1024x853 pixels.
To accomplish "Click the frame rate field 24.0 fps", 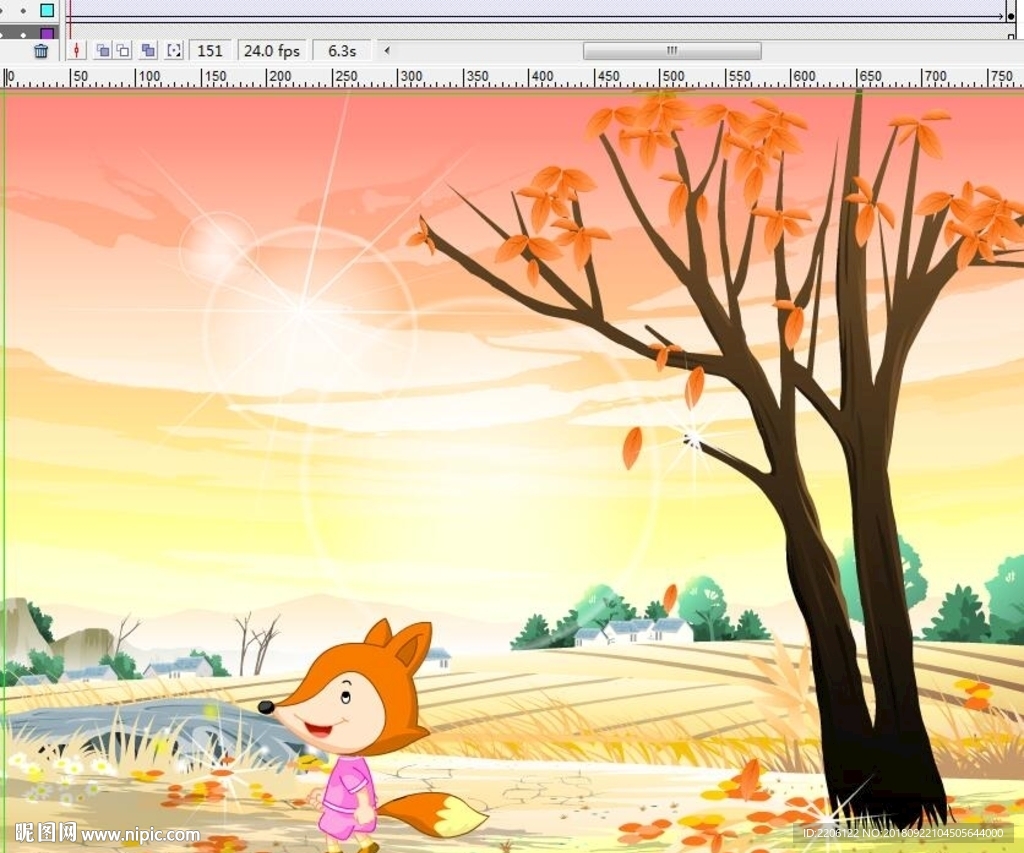I will [x=272, y=51].
